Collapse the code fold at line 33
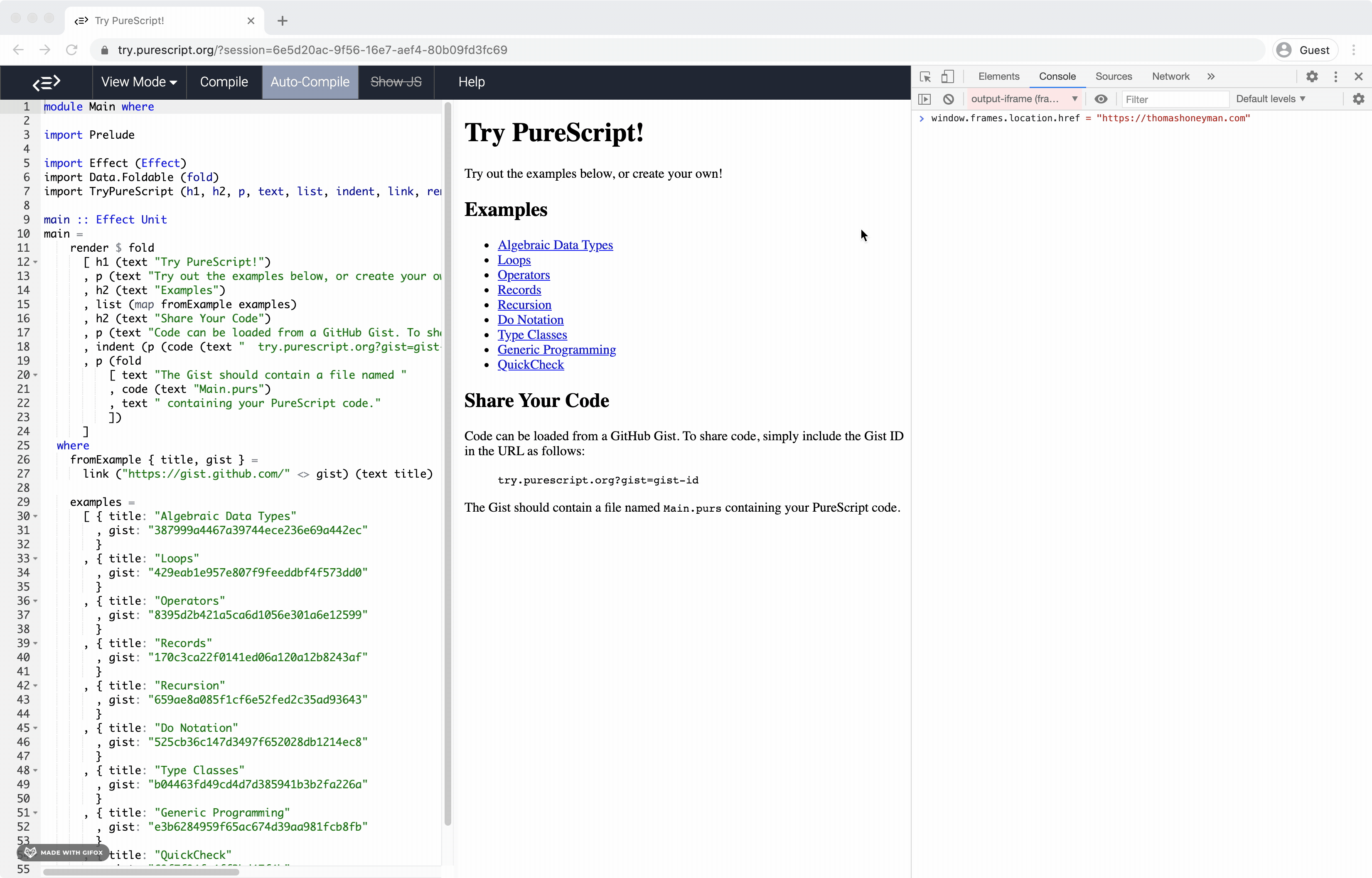Viewport: 1372px width, 878px height. pos(35,559)
